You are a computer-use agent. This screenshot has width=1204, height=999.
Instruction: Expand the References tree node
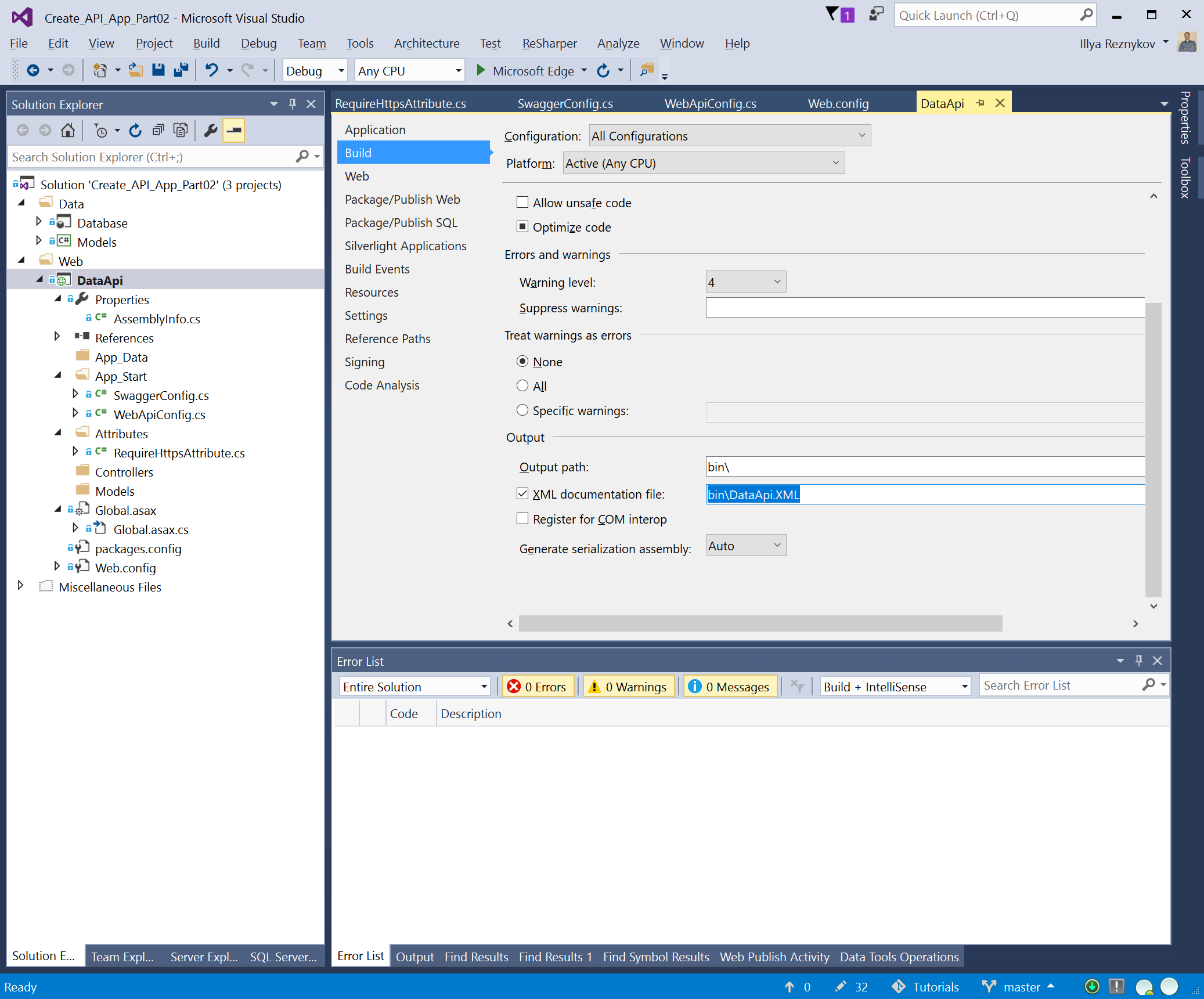pyautogui.click(x=57, y=337)
